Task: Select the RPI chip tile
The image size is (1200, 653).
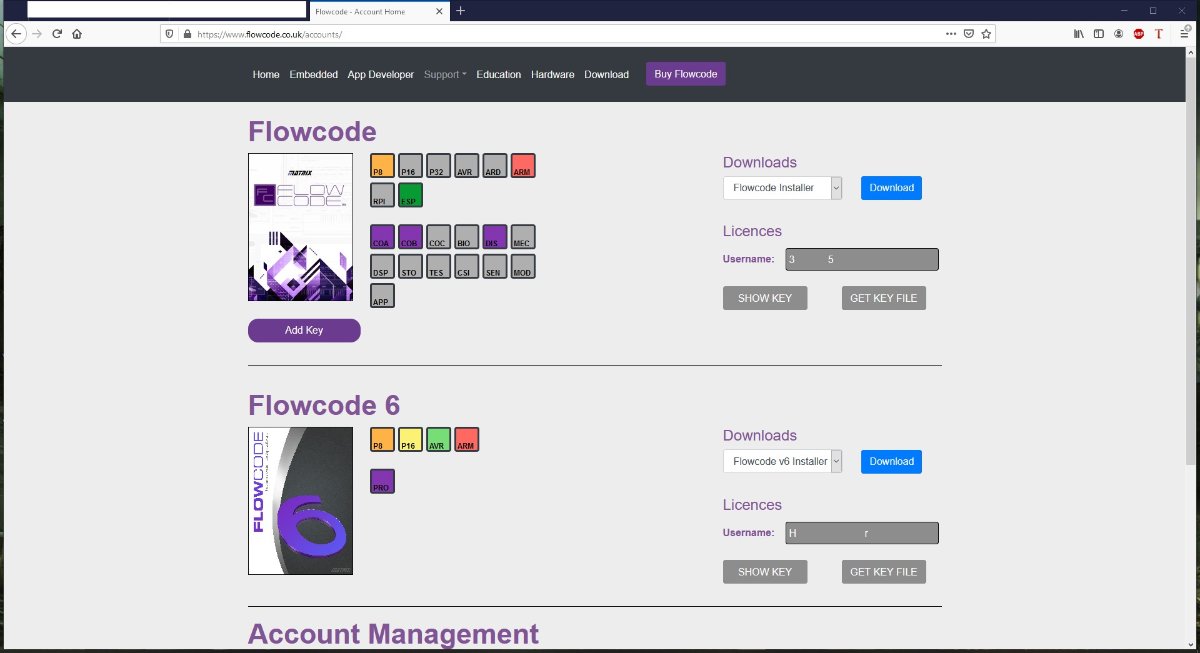Action: (383, 195)
